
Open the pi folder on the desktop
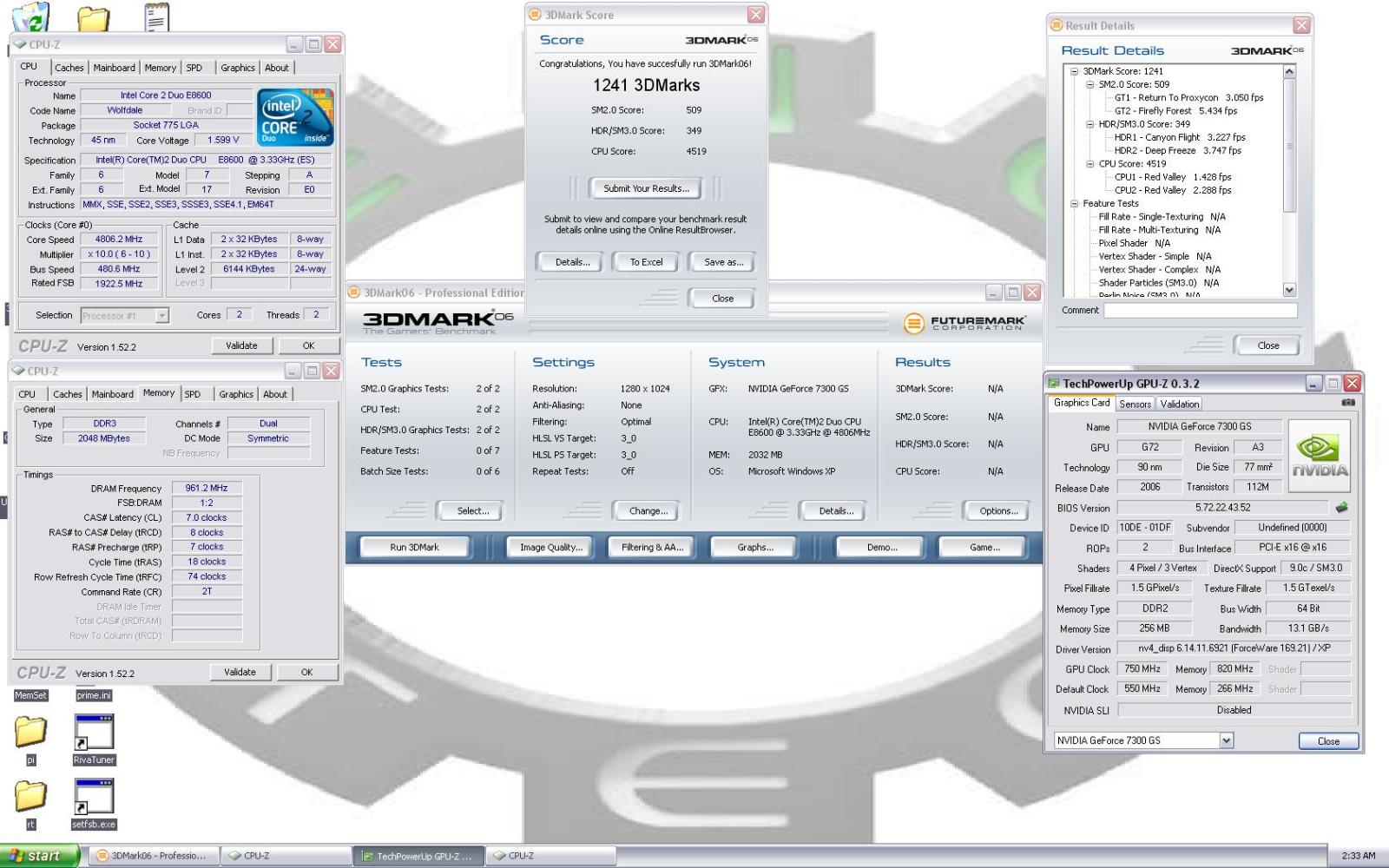pyautogui.click(x=30, y=740)
